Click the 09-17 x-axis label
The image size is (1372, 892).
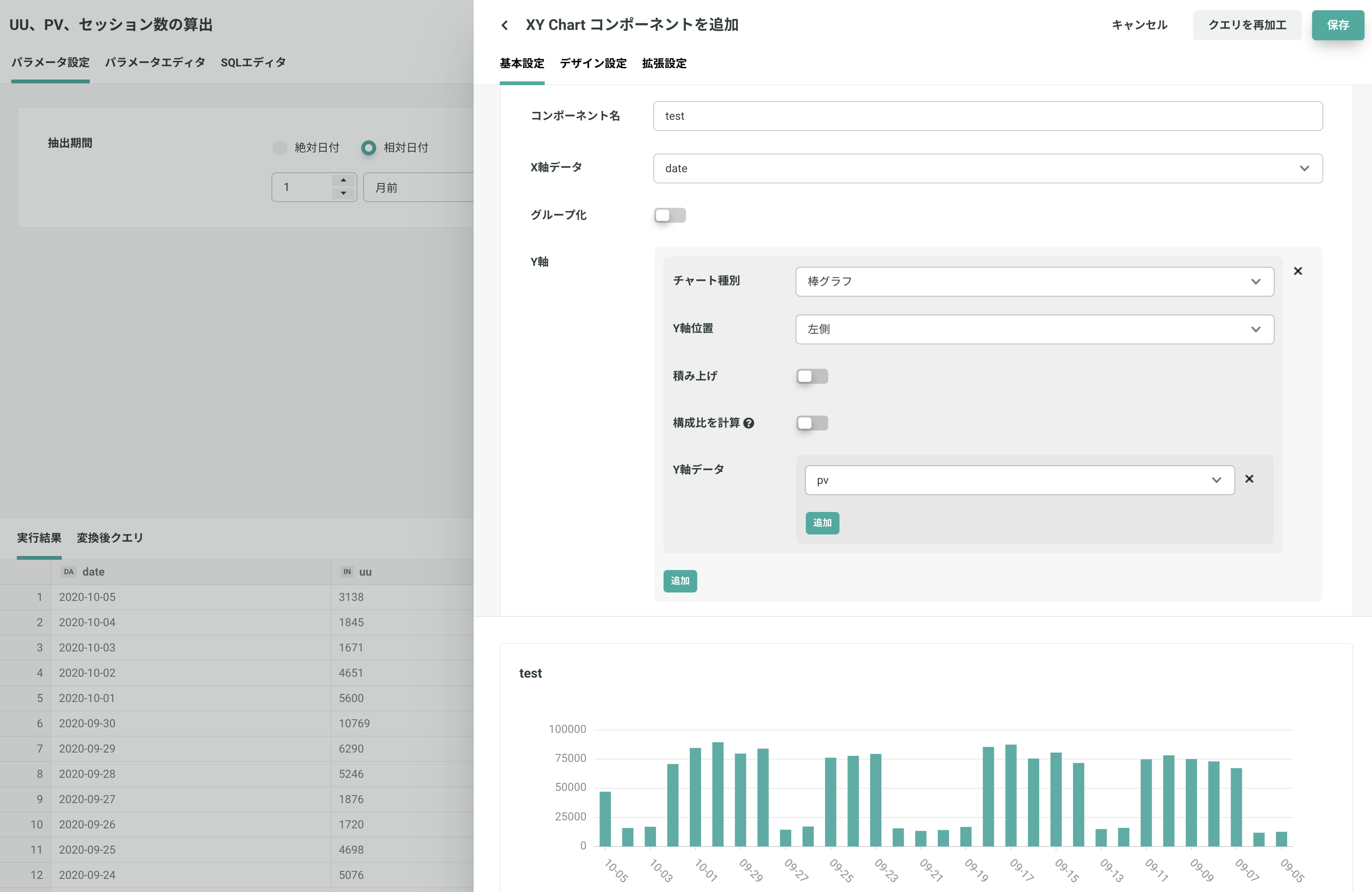point(1022,870)
